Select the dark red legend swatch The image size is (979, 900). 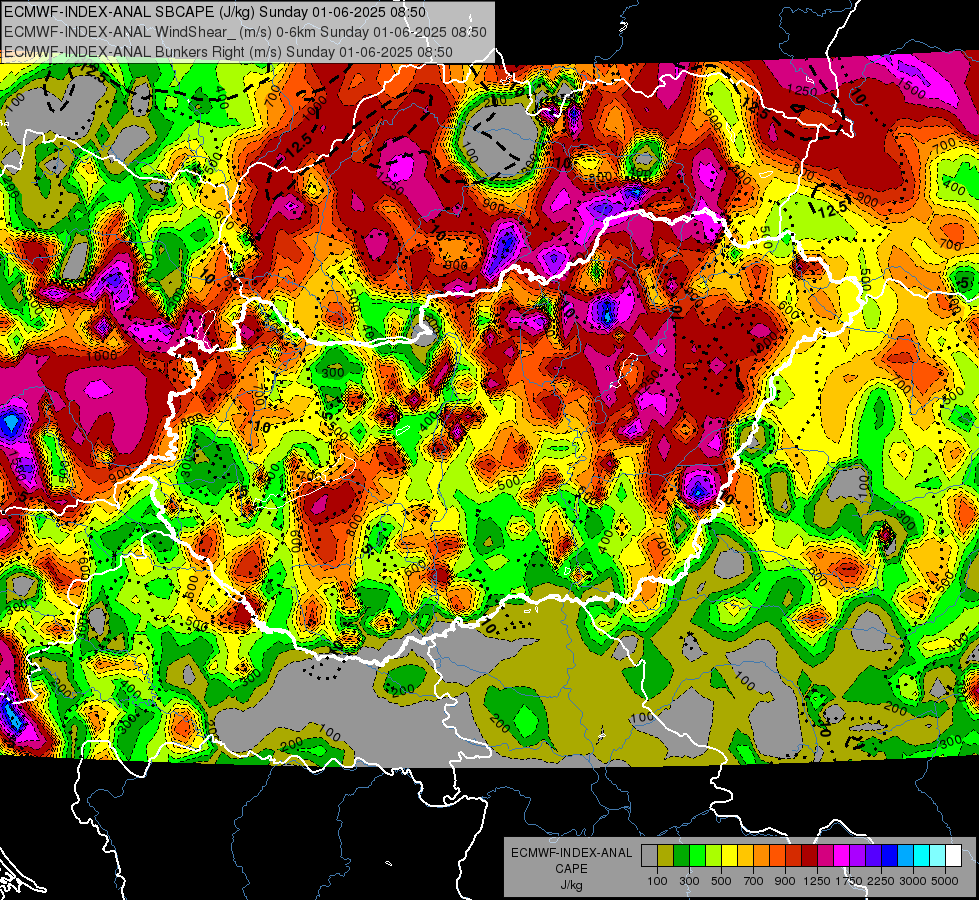810,856
